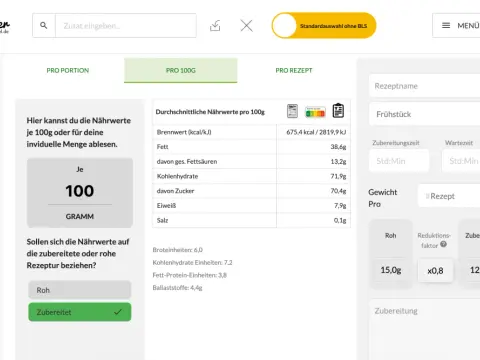Click the import/download tray icon

[215, 25]
